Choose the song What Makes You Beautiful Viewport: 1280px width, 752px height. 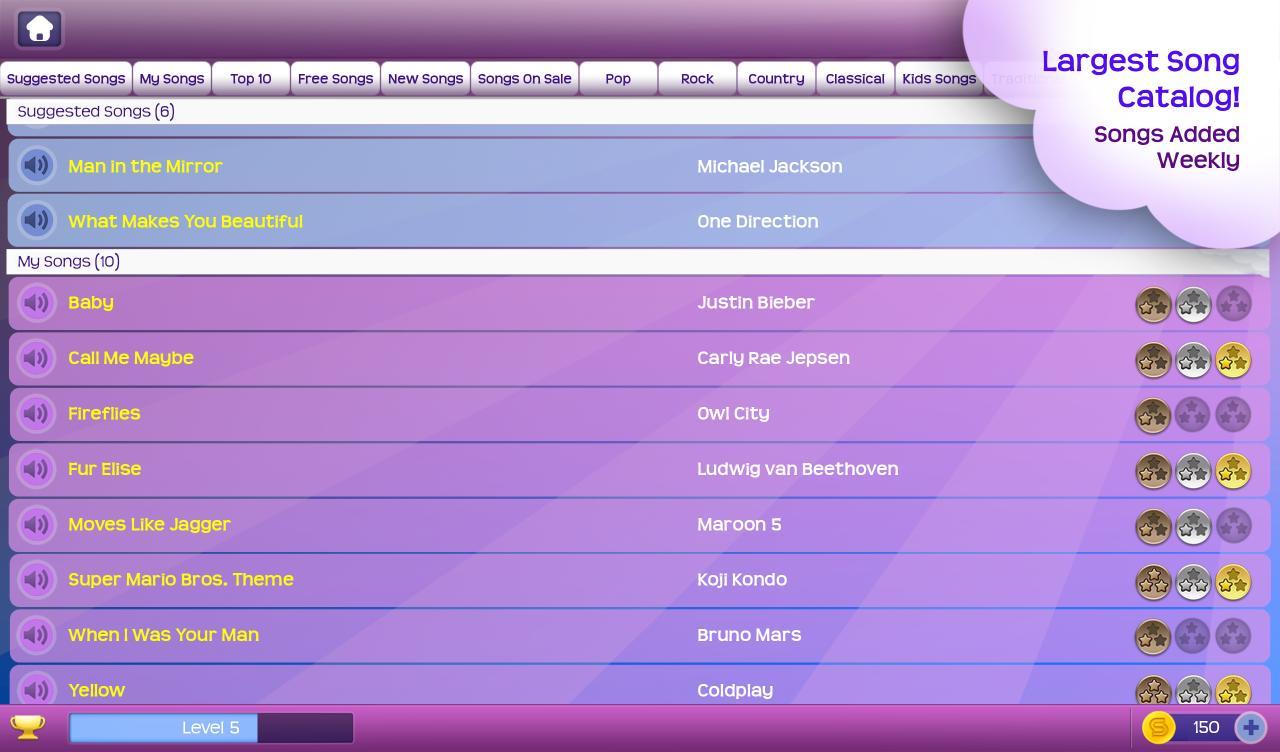[185, 221]
